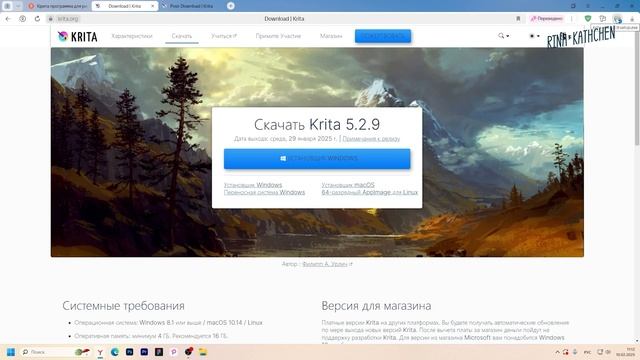Open Yandex Browser from the taskbar

point(100,352)
